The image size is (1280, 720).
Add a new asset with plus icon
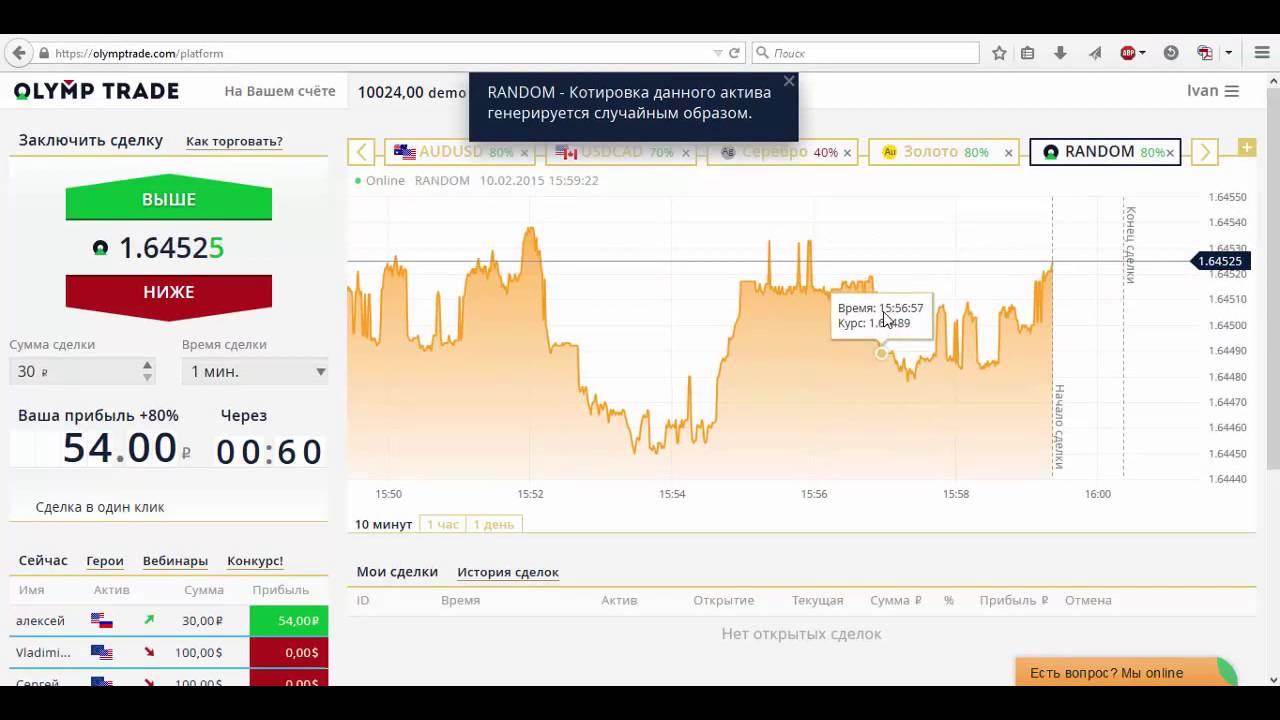(x=1247, y=147)
